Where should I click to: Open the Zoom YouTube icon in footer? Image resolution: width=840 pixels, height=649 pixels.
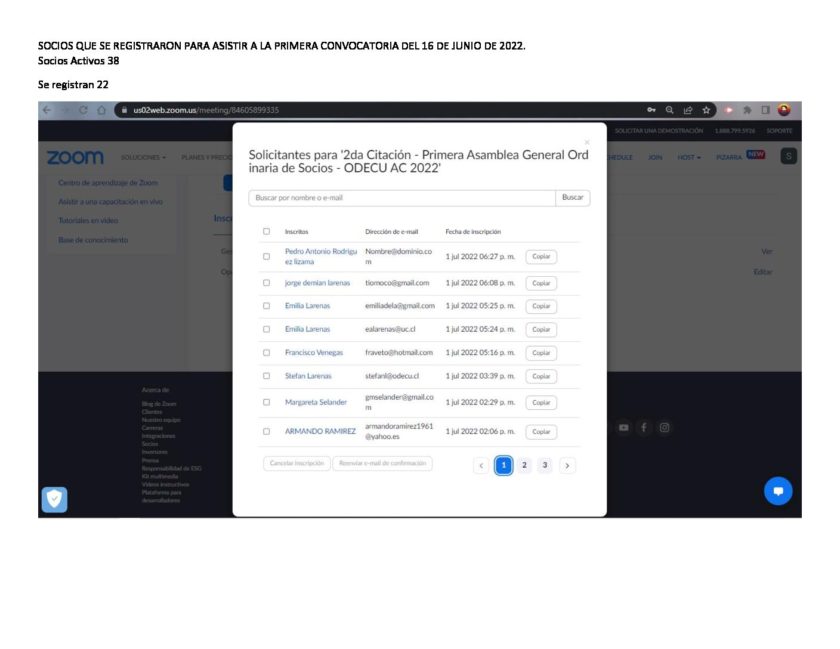pyautogui.click(x=624, y=428)
